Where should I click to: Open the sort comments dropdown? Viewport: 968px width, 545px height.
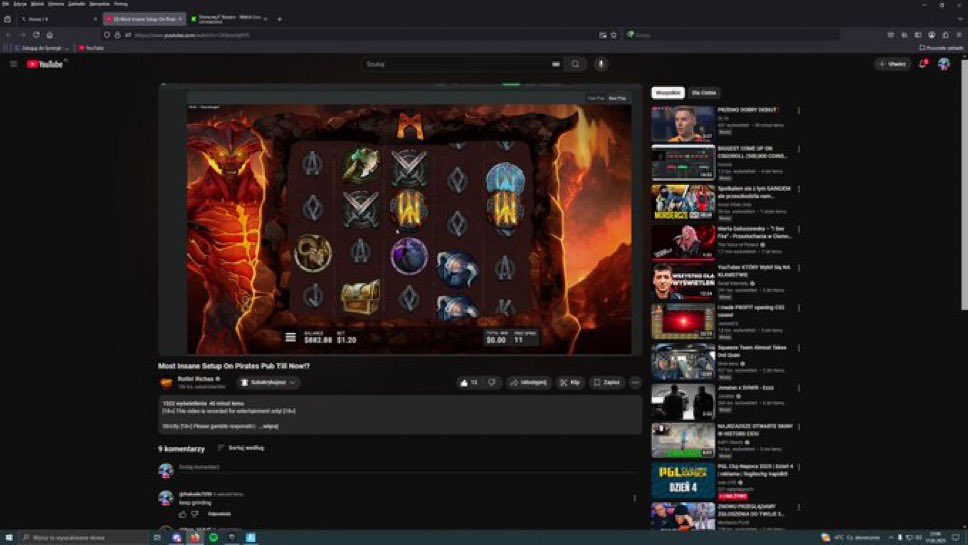coord(241,448)
